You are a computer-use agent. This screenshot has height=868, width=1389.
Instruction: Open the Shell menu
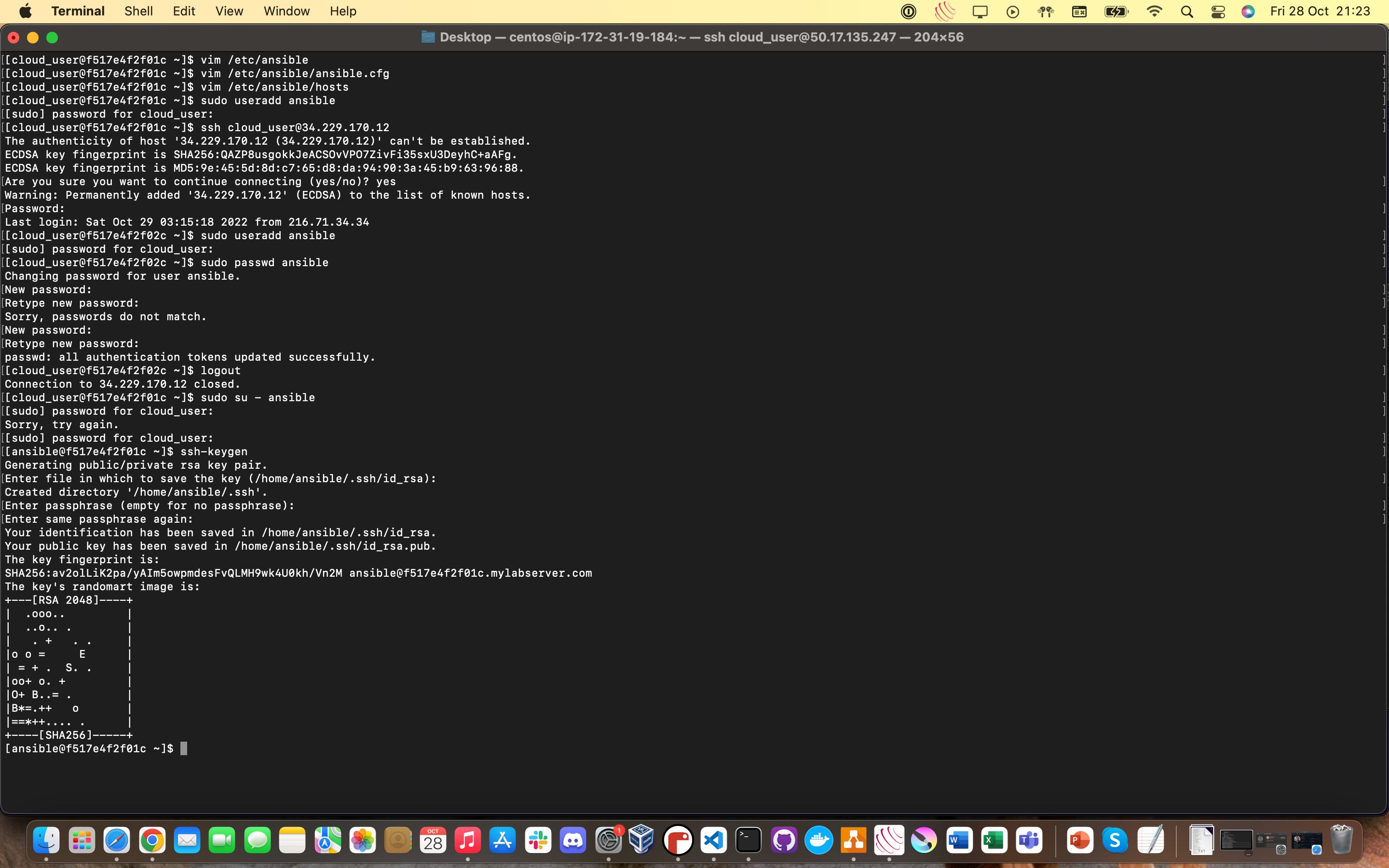tap(138, 11)
